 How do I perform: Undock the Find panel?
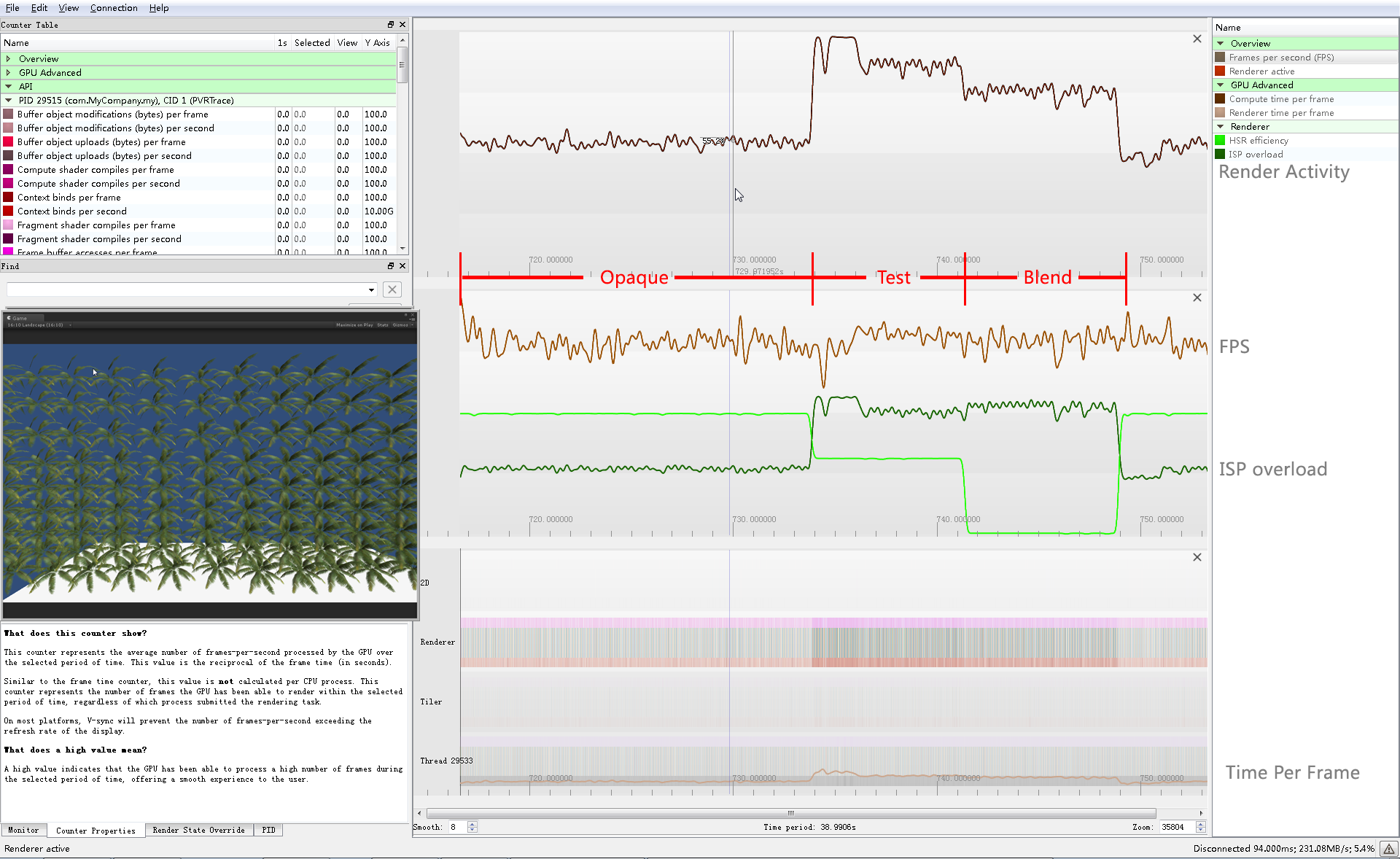pyautogui.click(x=390, y=266)
